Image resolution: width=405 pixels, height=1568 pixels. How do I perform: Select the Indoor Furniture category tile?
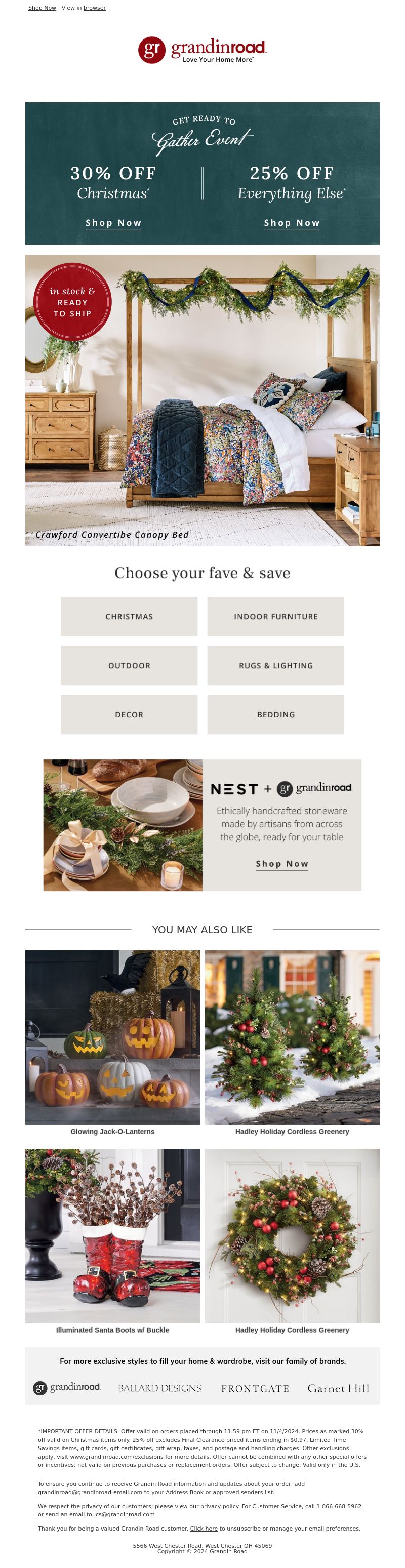click(276, 617)
